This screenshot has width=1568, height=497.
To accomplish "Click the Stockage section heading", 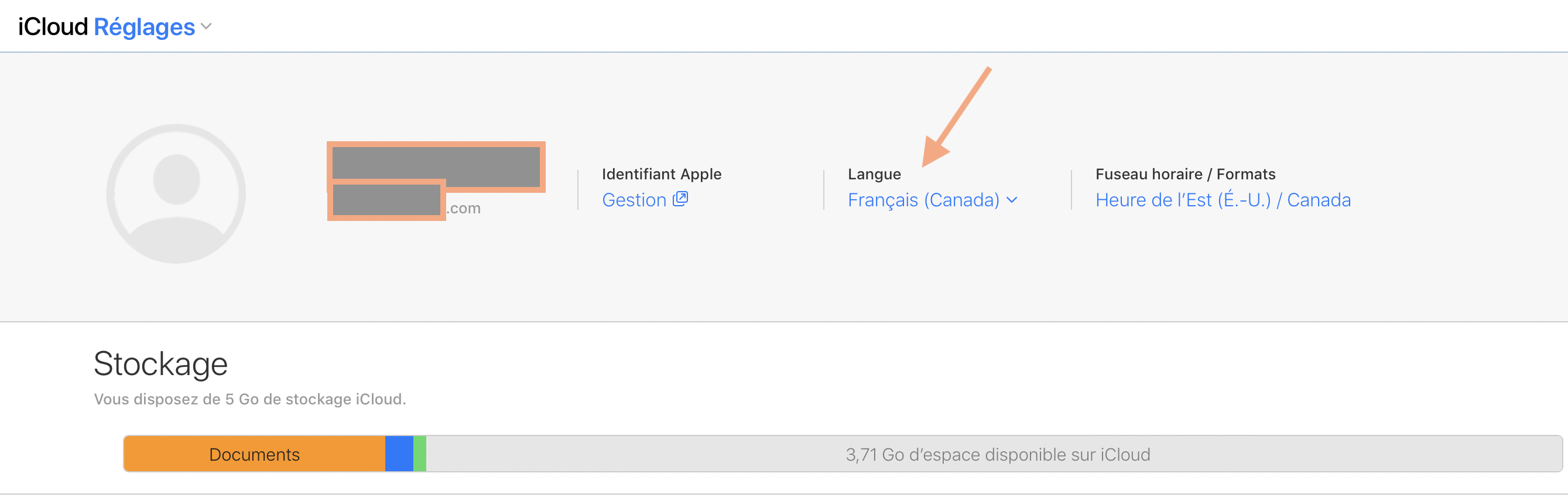I will coord(160,363).
